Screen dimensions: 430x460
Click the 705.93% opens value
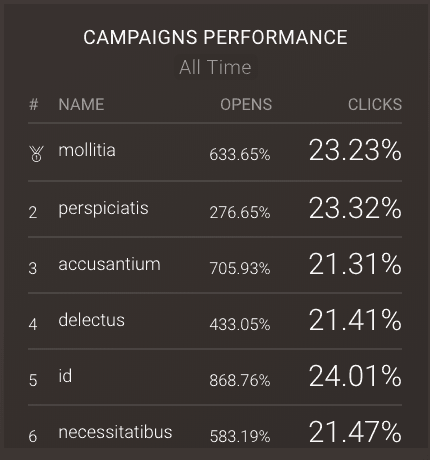[240, 268]
